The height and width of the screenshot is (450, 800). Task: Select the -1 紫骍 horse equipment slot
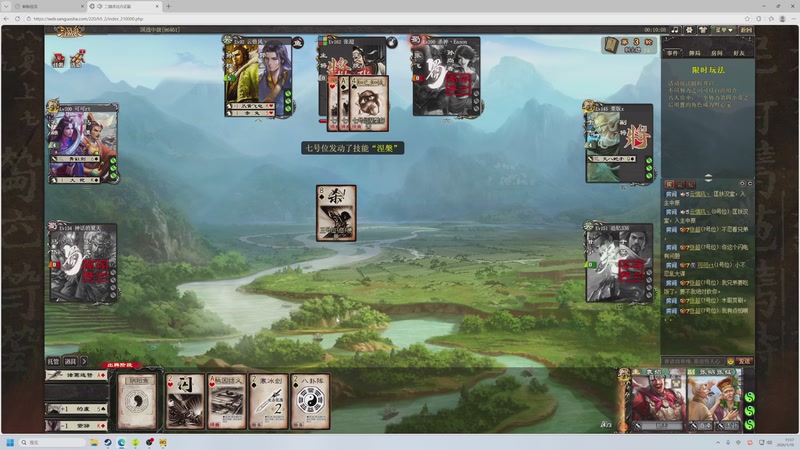click(77, 425)
